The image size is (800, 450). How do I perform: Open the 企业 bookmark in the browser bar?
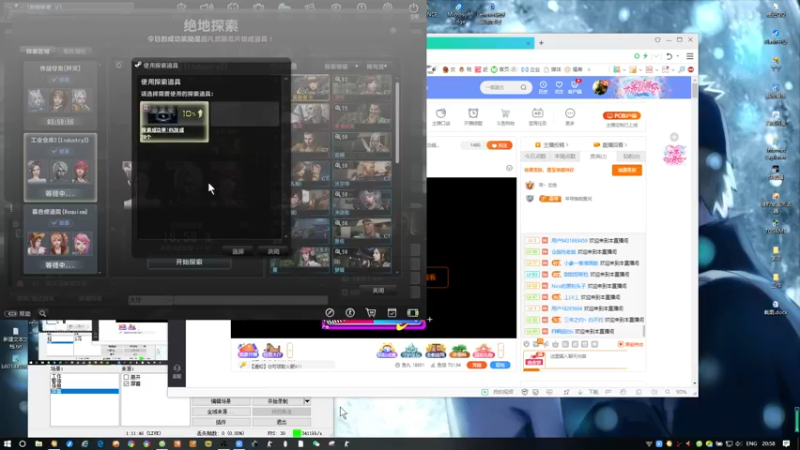[x=531, y=69]
